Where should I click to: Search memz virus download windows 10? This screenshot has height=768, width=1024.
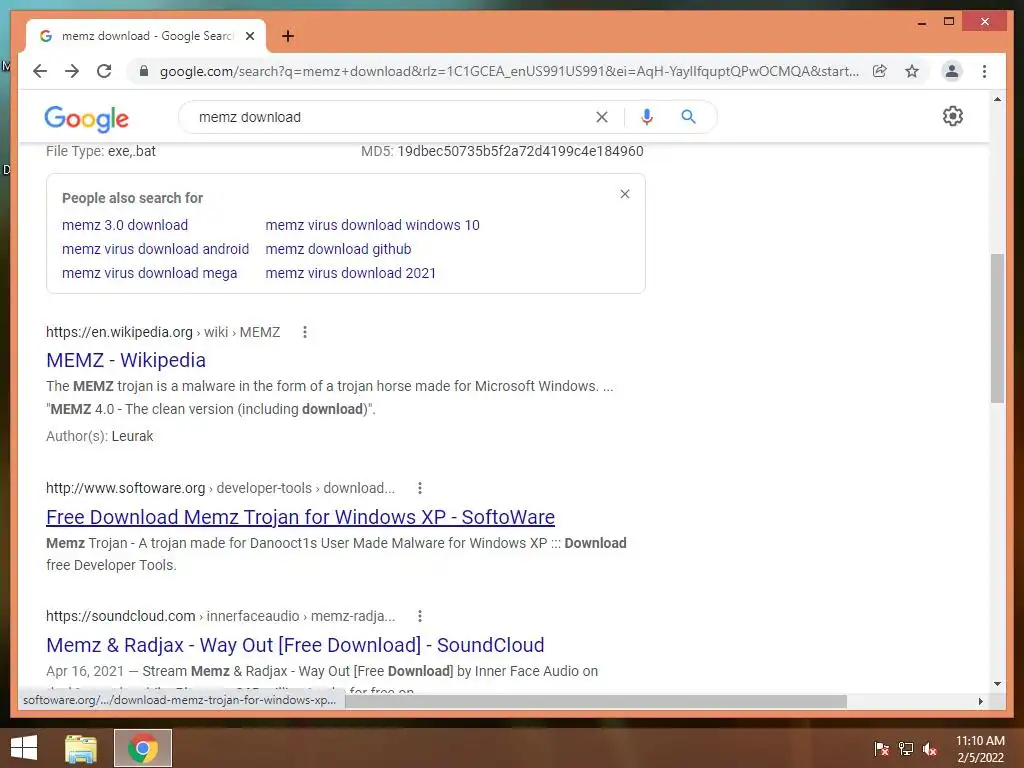(x=372, y=225)
